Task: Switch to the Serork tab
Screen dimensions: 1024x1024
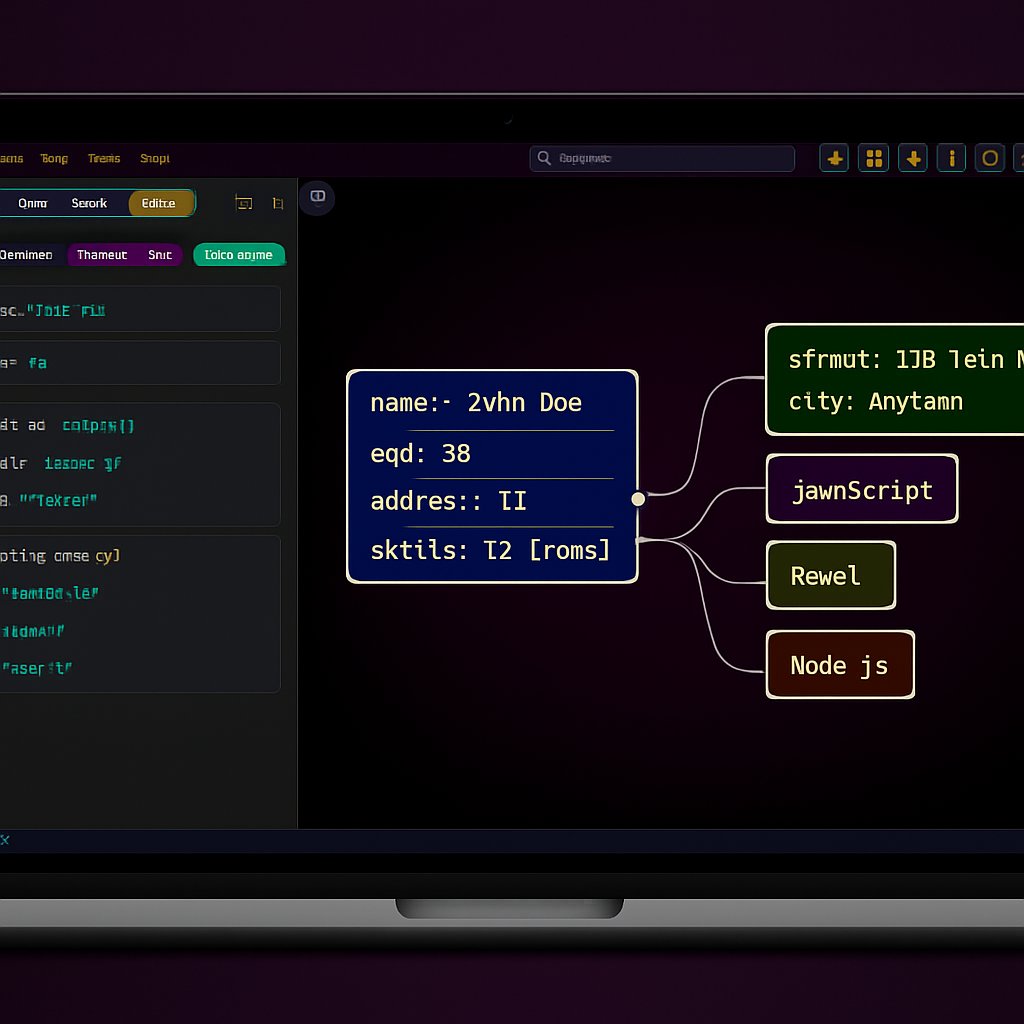Action: (89, 203)
